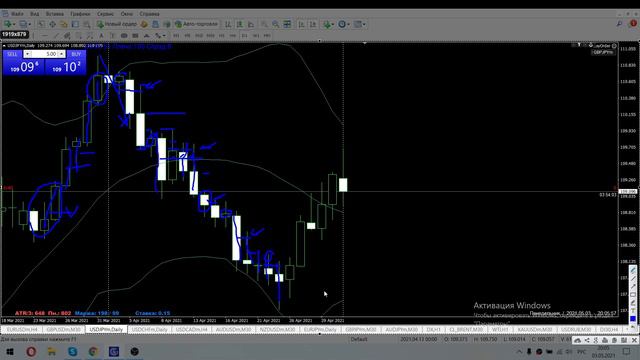Open the Periods clock icon
This screenshot has height=360, width=640.
(342, 24)
